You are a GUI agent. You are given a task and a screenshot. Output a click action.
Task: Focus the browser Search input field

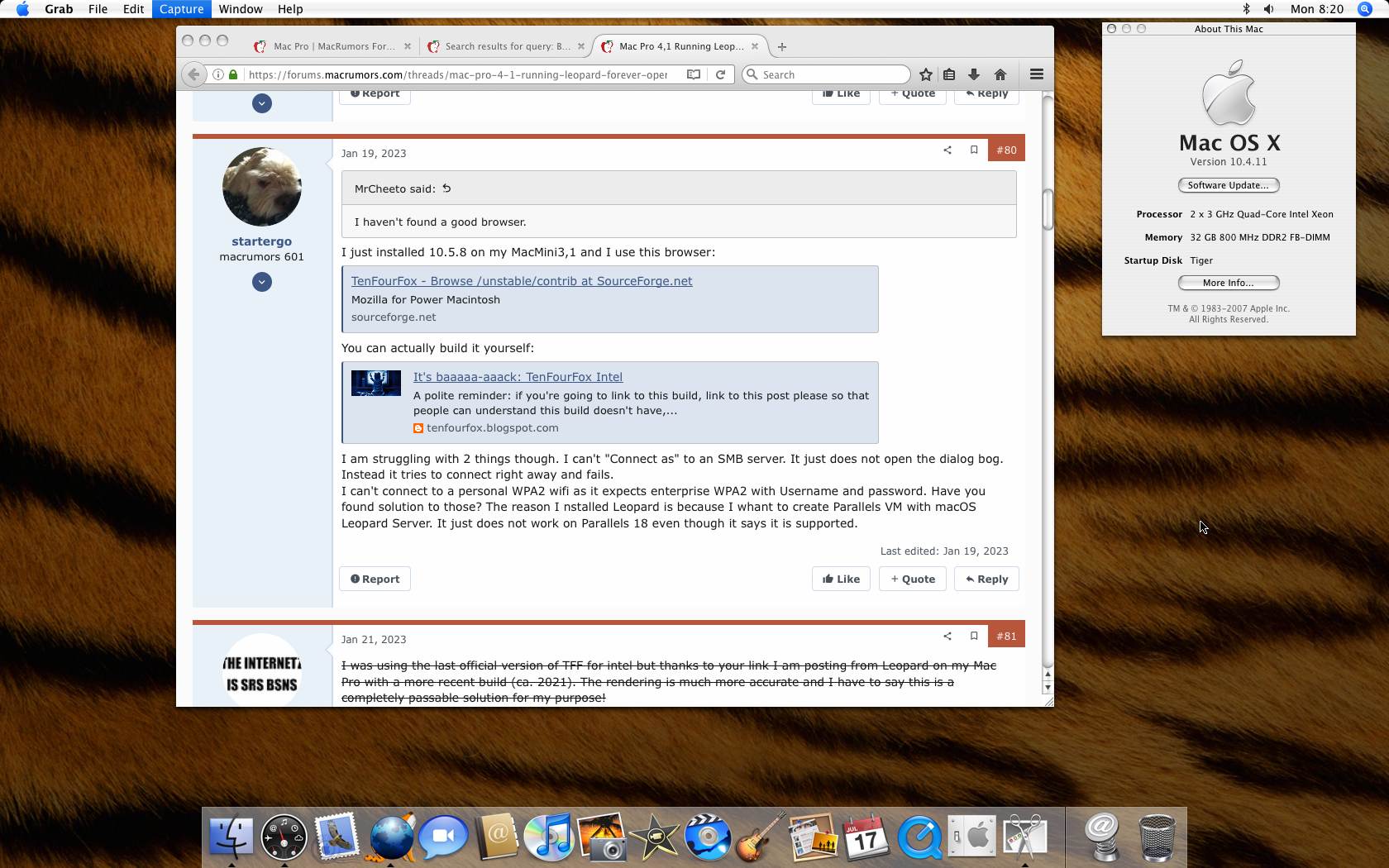(x=826, y=74)
